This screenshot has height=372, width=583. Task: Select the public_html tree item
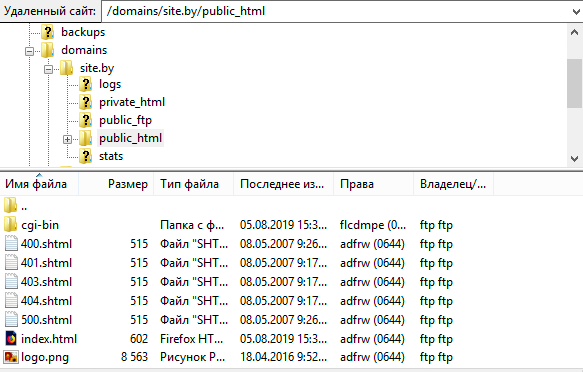point(131,138)
